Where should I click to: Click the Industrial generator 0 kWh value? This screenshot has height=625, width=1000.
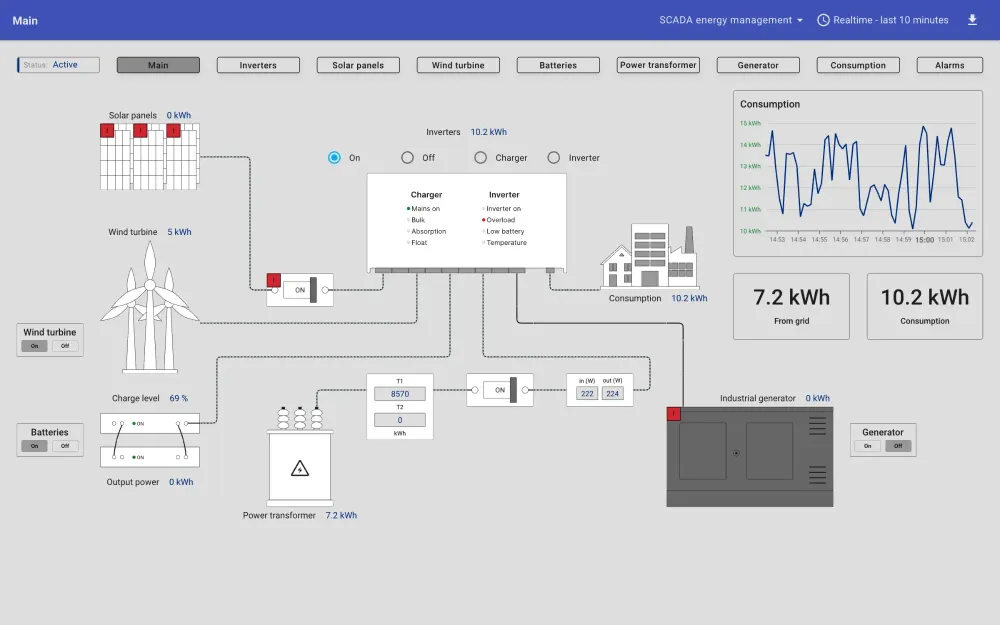pyautogui.click(x=818, y=398)
